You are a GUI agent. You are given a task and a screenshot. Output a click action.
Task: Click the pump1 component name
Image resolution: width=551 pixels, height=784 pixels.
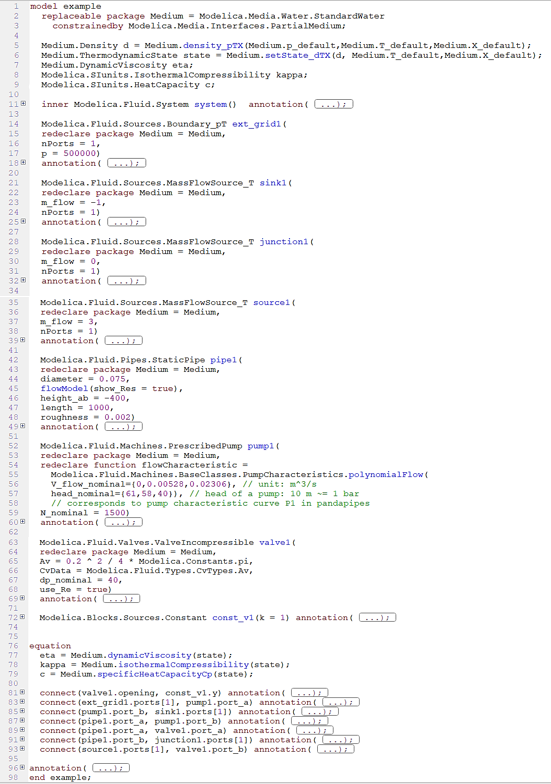(260, 446)
